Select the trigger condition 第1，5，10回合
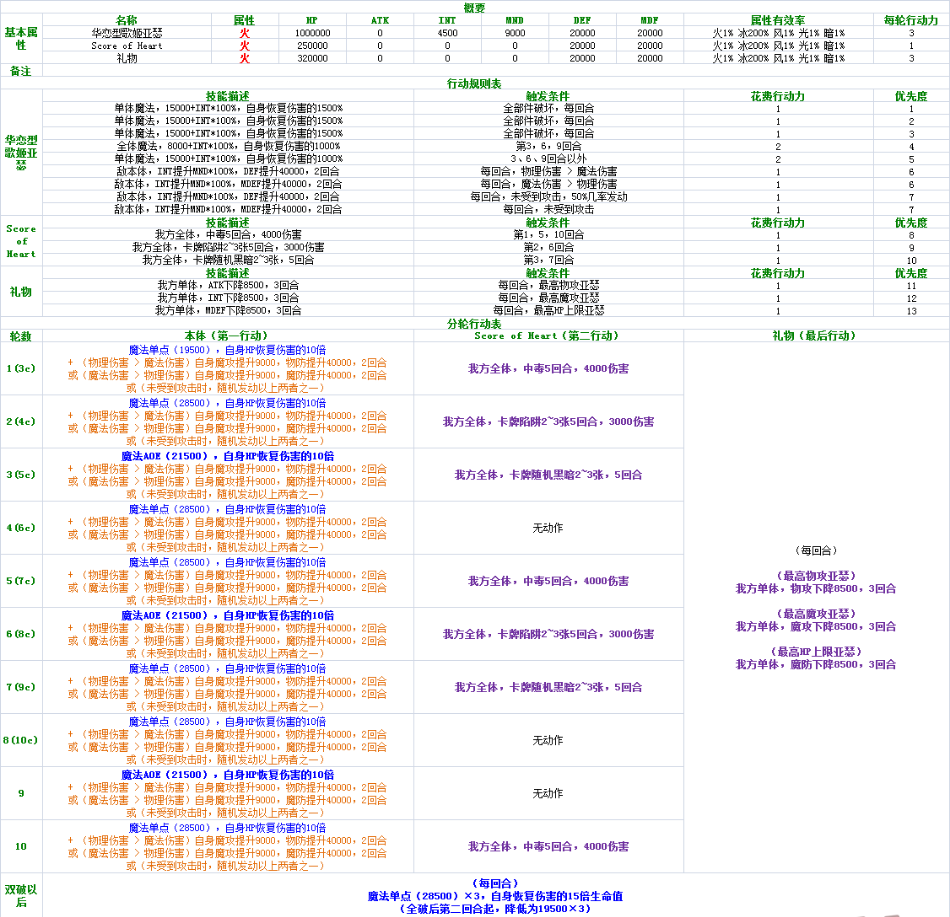Screen dimensions: 950x917 548,234
